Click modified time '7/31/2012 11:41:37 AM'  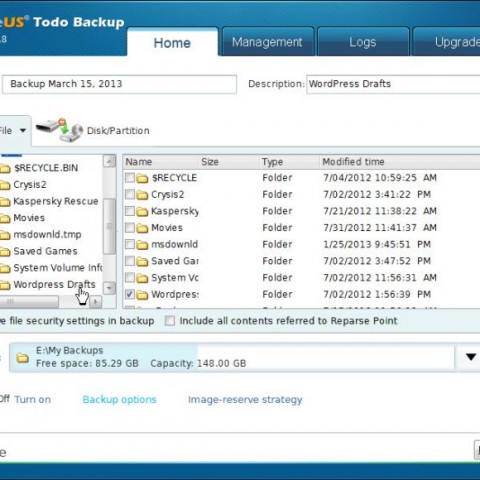(x=380, y=228)
